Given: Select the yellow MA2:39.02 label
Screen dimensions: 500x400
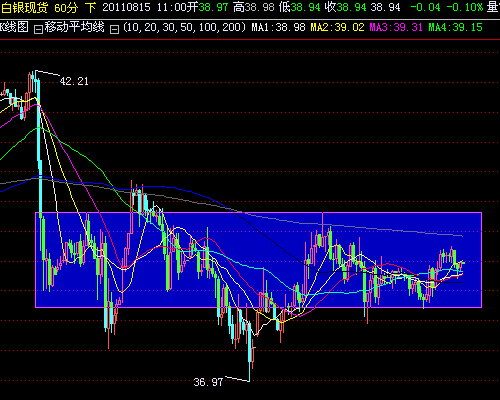Looking at the screenshot, I should click(337, 27).
